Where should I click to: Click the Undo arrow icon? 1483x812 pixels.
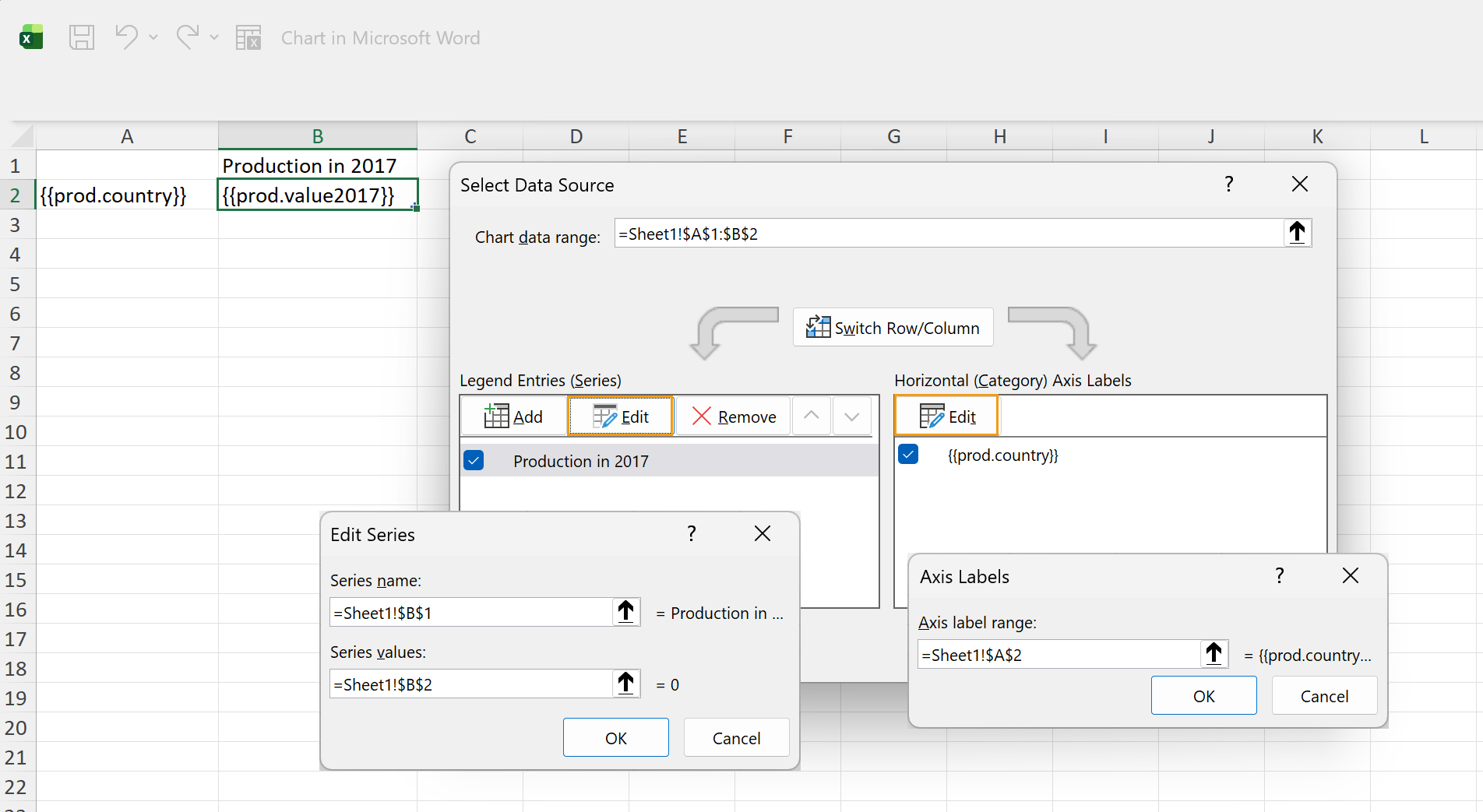pos(126,37)
